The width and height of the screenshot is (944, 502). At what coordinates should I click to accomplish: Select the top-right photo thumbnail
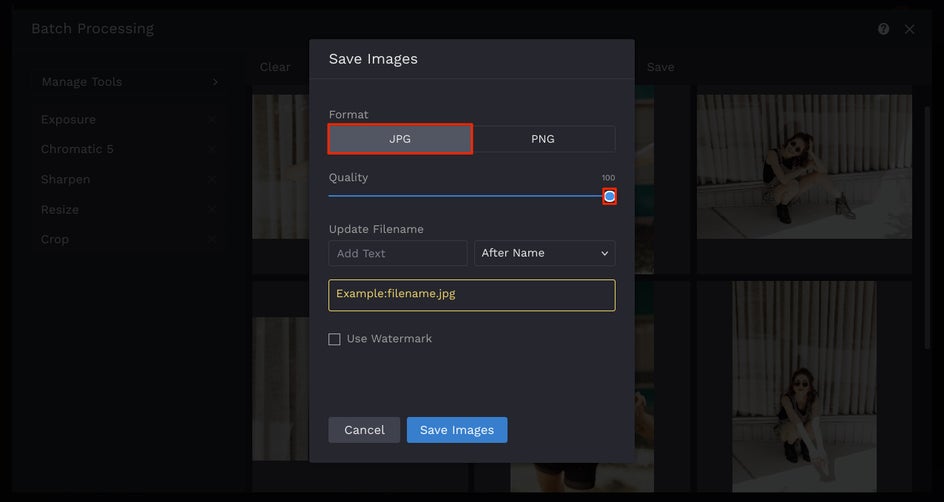804,166
